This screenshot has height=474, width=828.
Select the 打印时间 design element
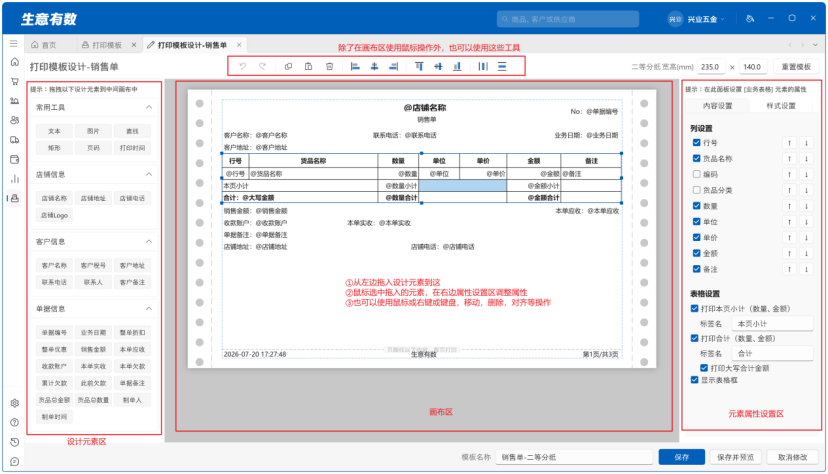click(132, 148)
